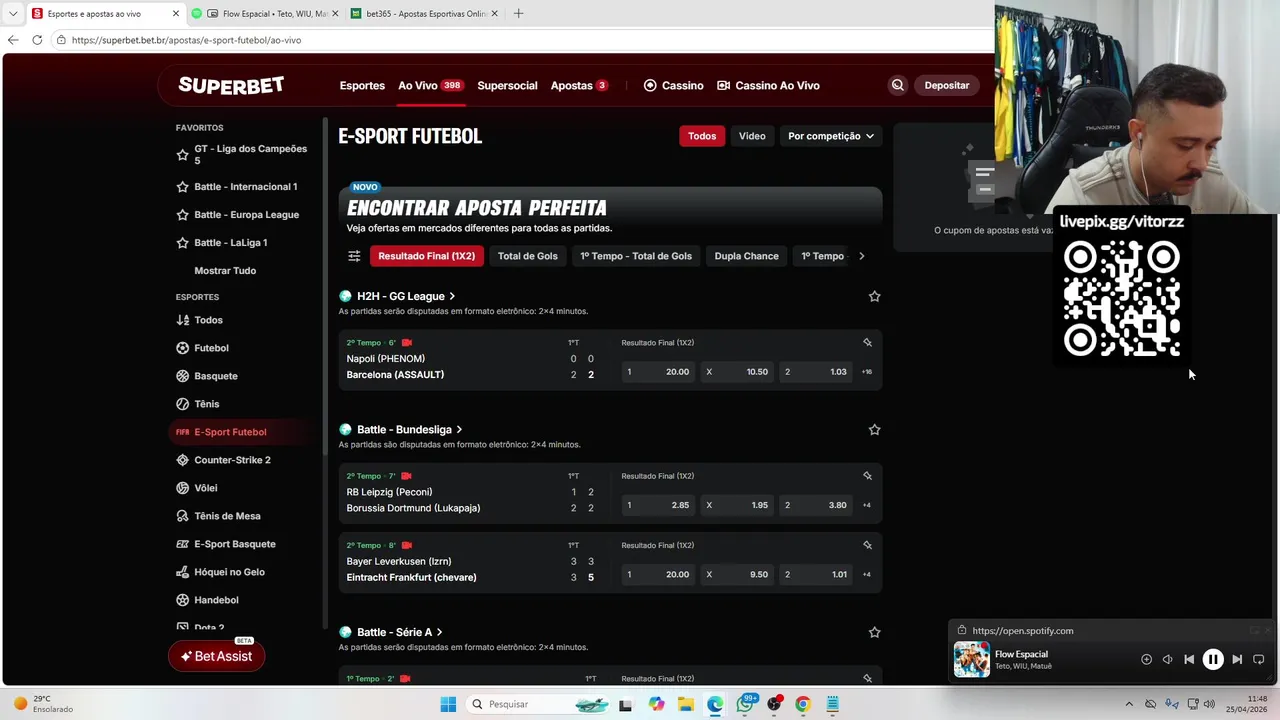Select the Todos filter button
1280x720 pixels.
click(702, 136)
